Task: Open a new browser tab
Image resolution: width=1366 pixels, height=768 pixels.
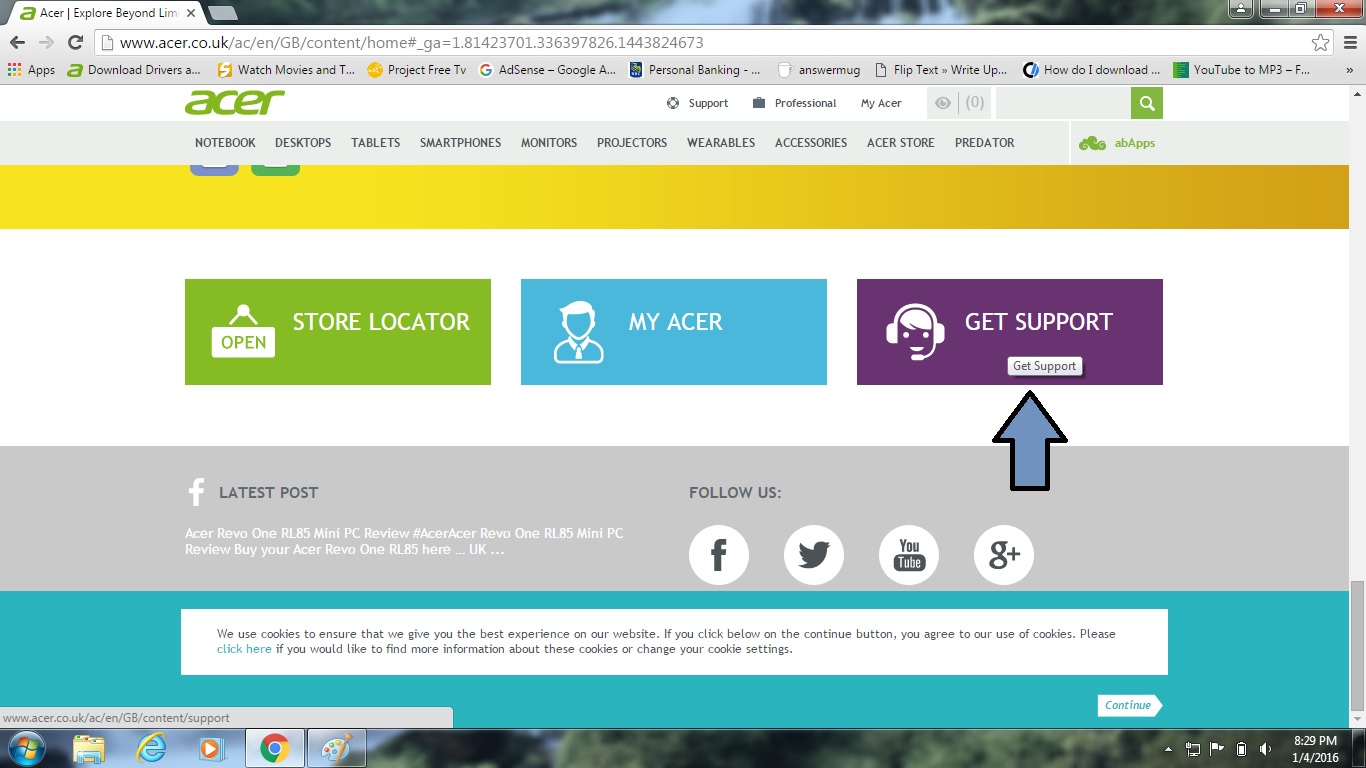Action: [222, 13]
